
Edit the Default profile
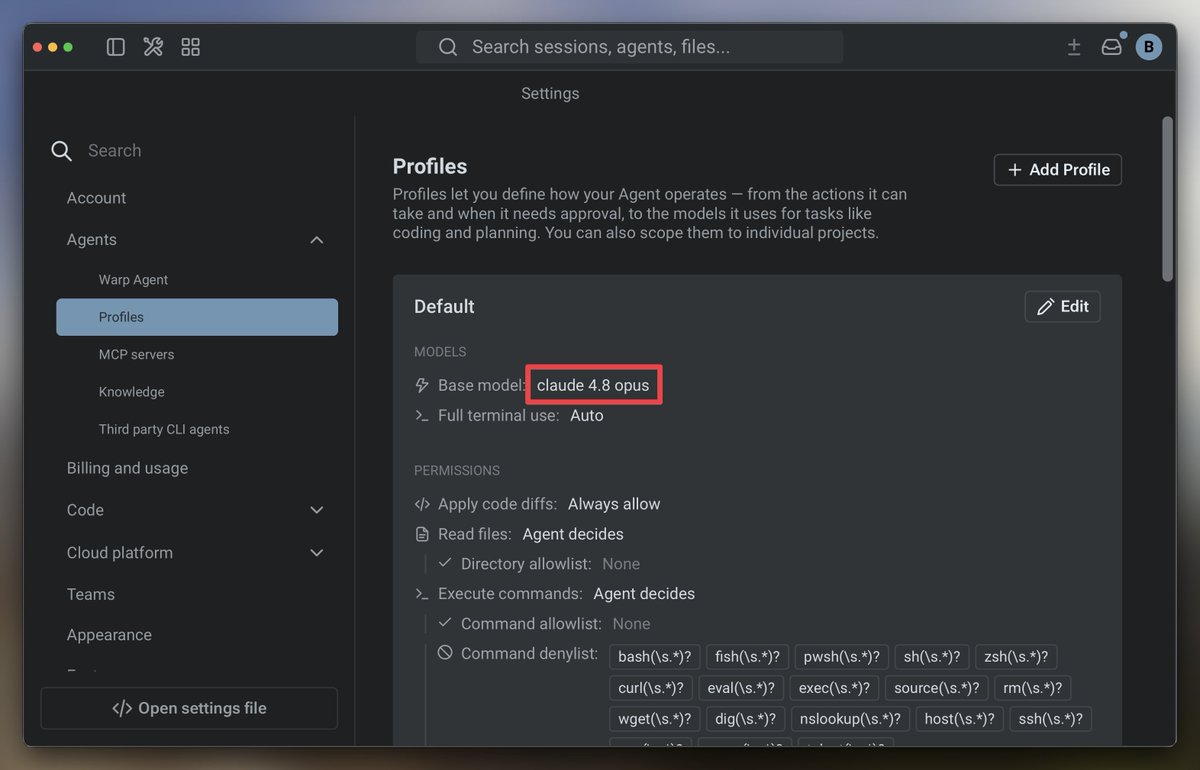(1063, 307)
